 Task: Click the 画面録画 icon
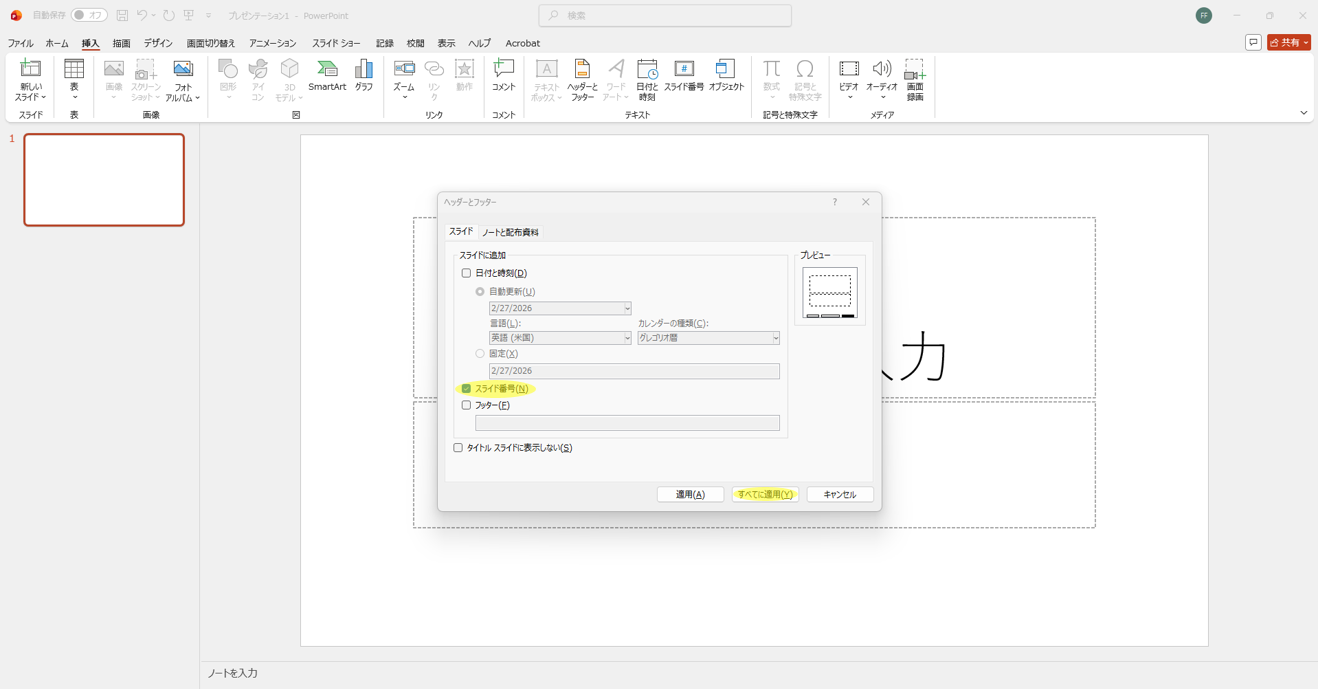914,79
